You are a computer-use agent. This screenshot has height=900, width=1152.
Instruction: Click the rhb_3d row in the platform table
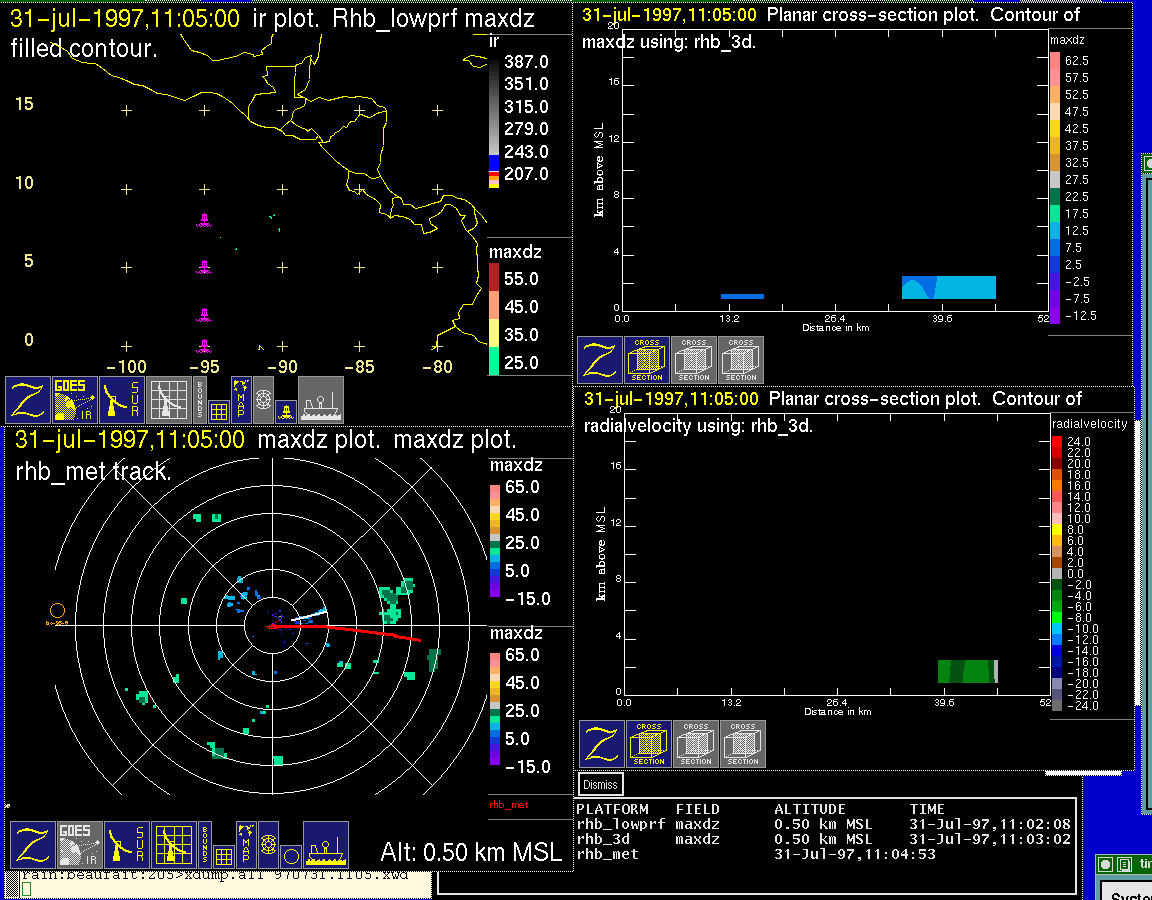click(x=823, y=839)
